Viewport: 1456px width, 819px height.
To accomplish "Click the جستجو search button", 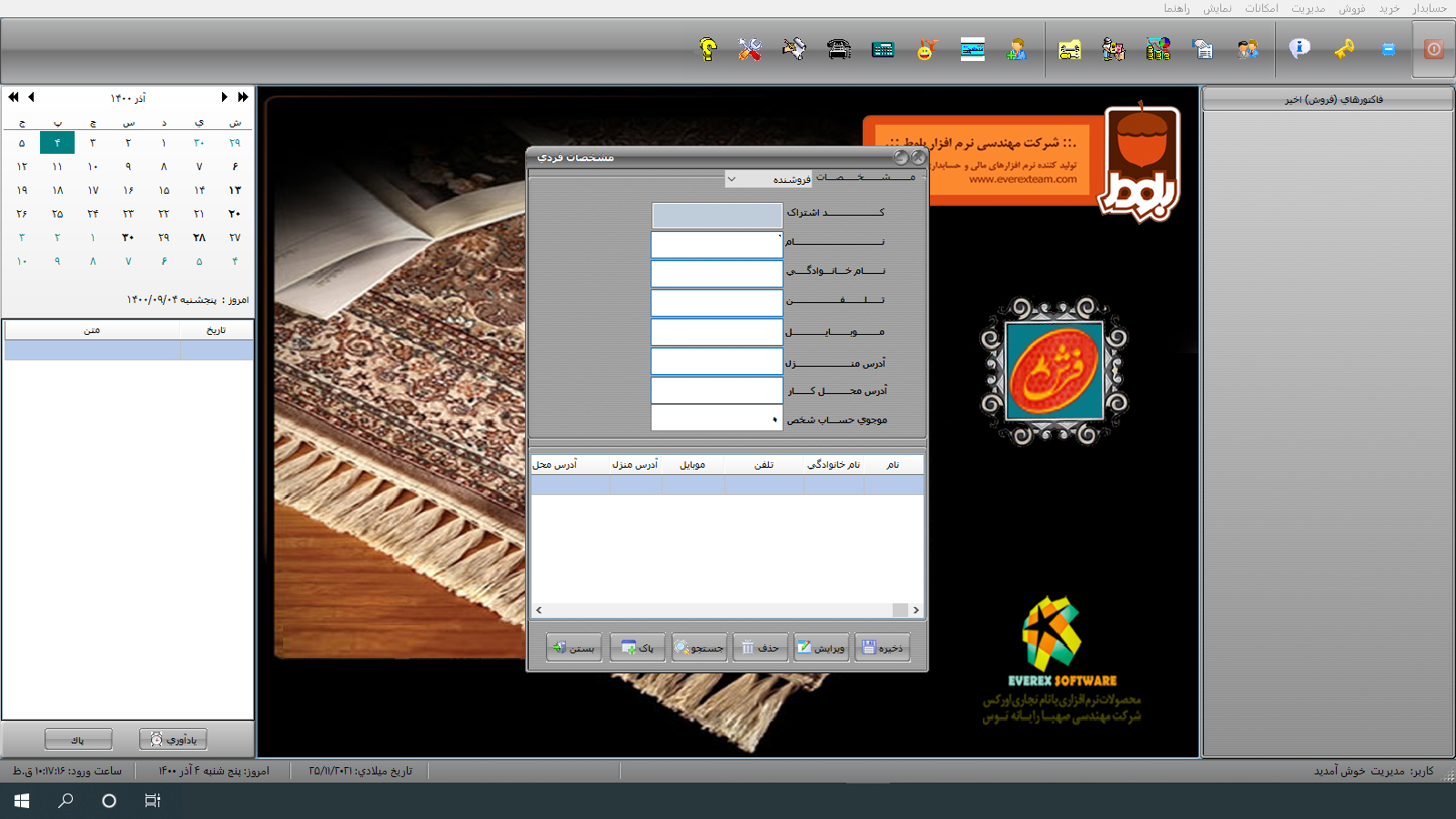I will [x=699, y=648].
